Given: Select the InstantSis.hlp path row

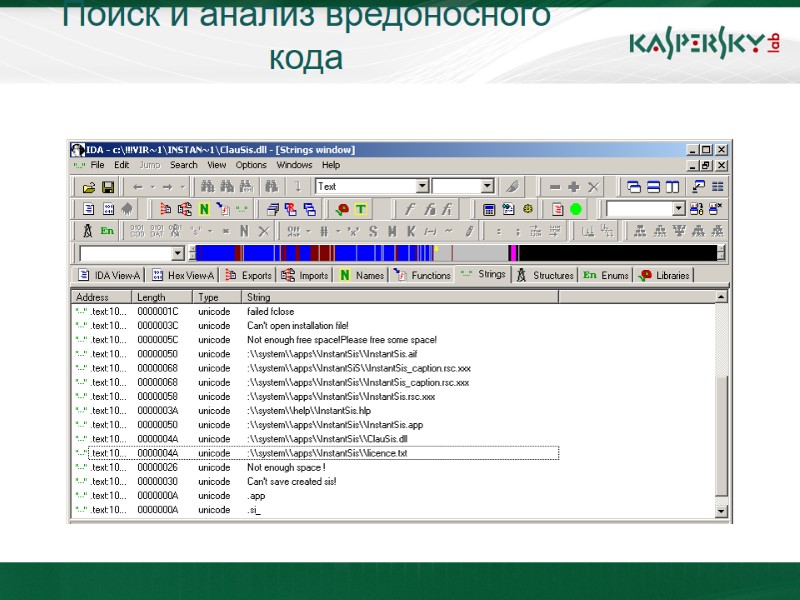Looking at the screenshot, I should click(316, 411).
